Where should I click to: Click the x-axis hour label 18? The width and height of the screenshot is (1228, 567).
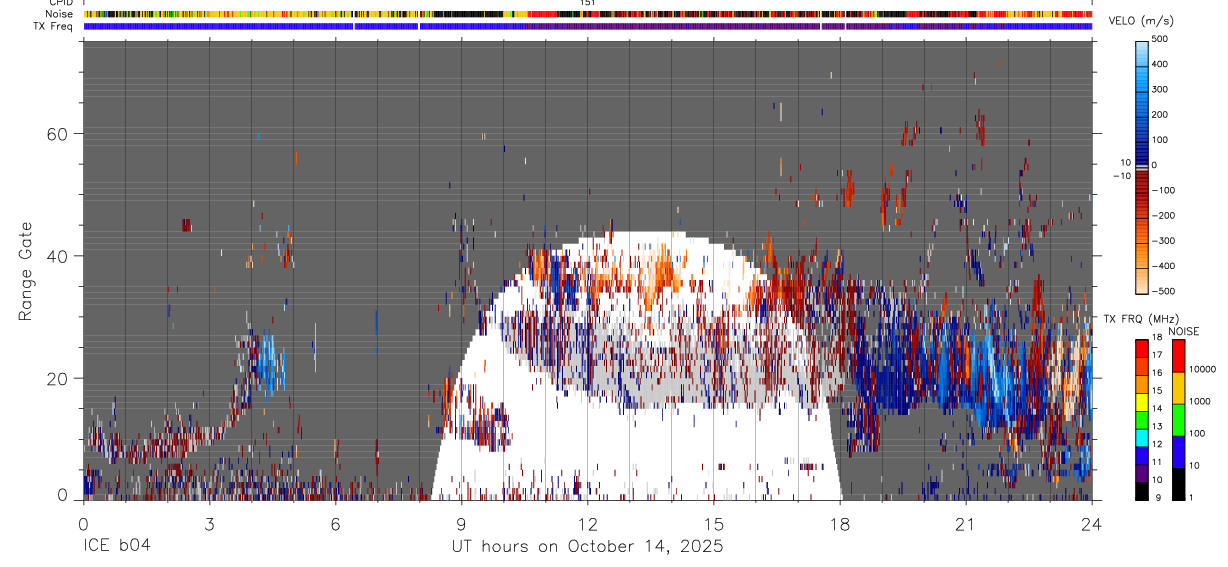tap(840, 524)
